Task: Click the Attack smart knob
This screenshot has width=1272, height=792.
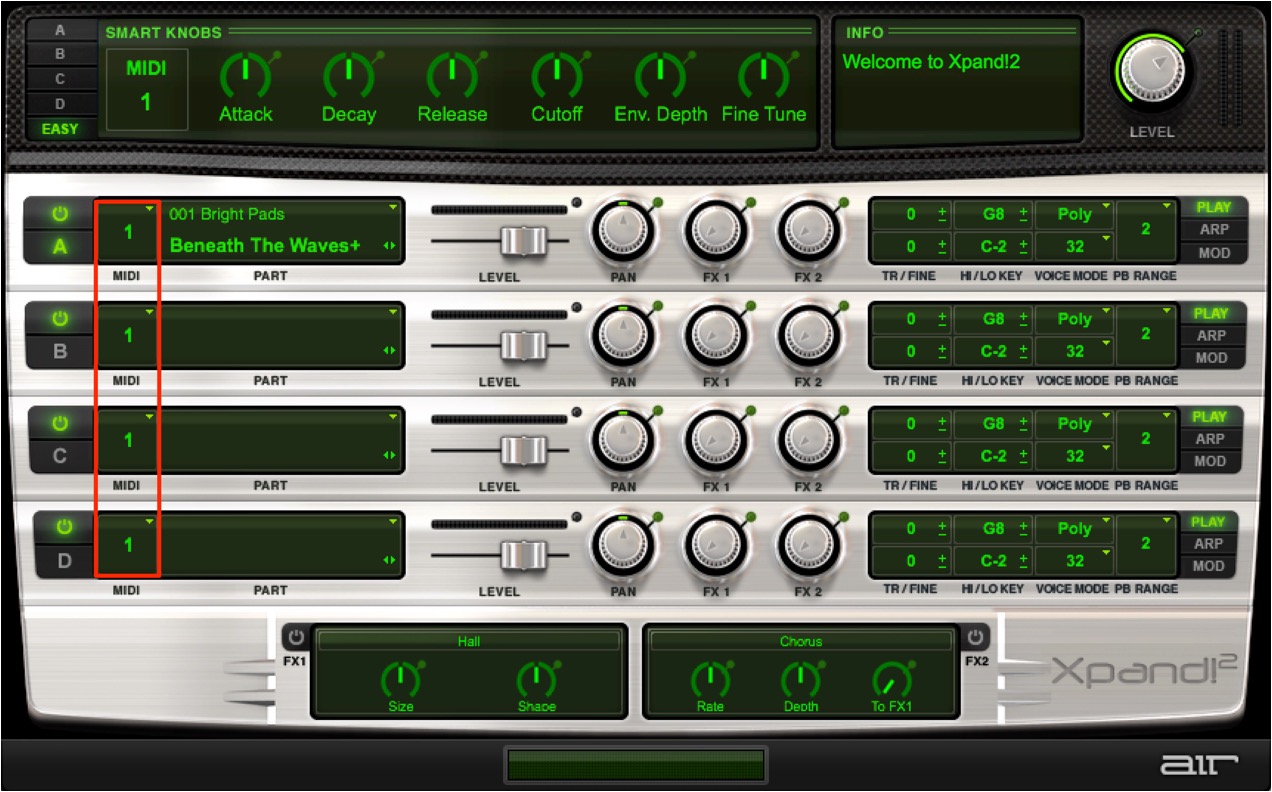Action: [x=245, y=76]
